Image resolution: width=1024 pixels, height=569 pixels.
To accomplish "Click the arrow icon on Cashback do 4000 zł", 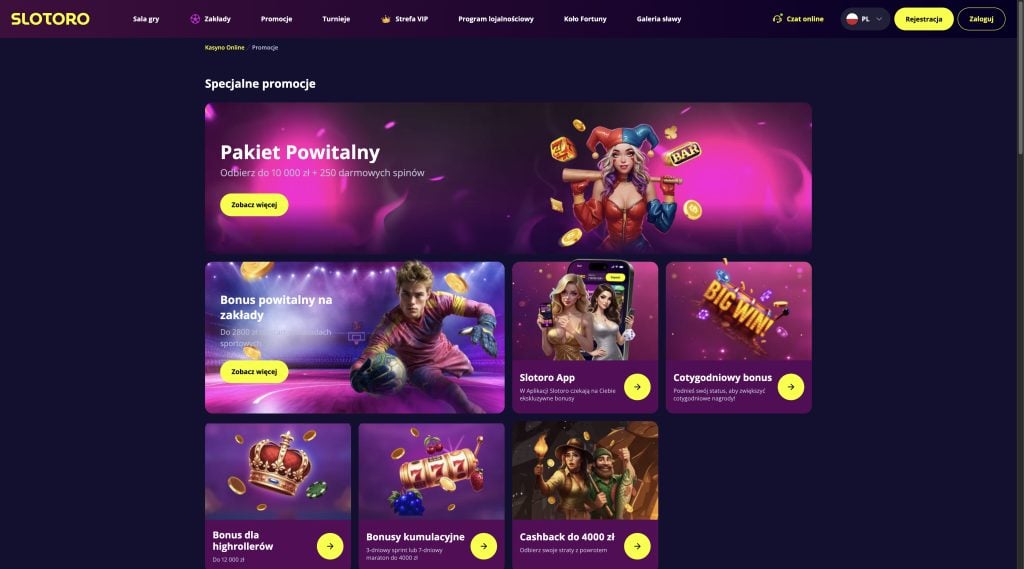I will click(637, 546).
